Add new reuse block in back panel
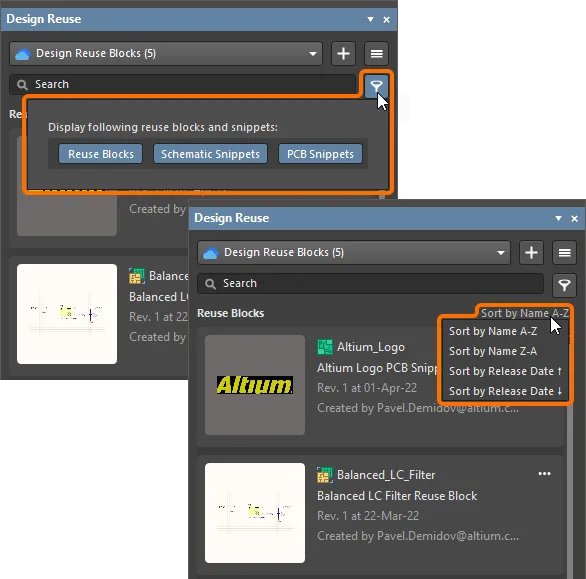 click(343, 53)
